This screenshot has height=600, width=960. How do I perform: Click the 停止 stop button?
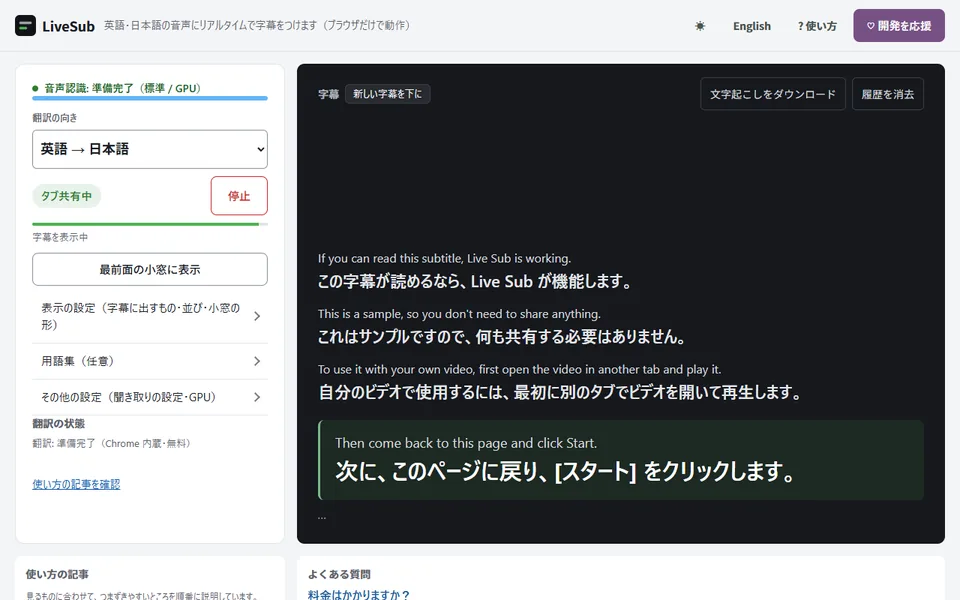coord(239,196)
